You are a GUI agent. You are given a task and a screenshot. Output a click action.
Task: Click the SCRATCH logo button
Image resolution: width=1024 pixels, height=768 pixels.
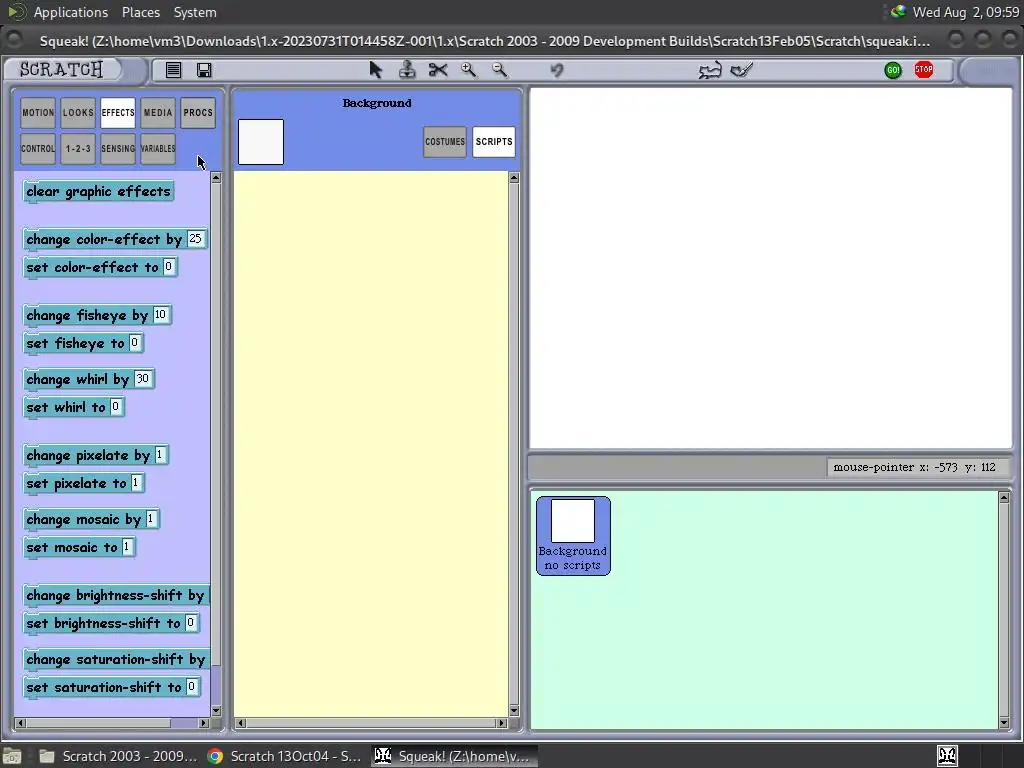coord(62,69)
